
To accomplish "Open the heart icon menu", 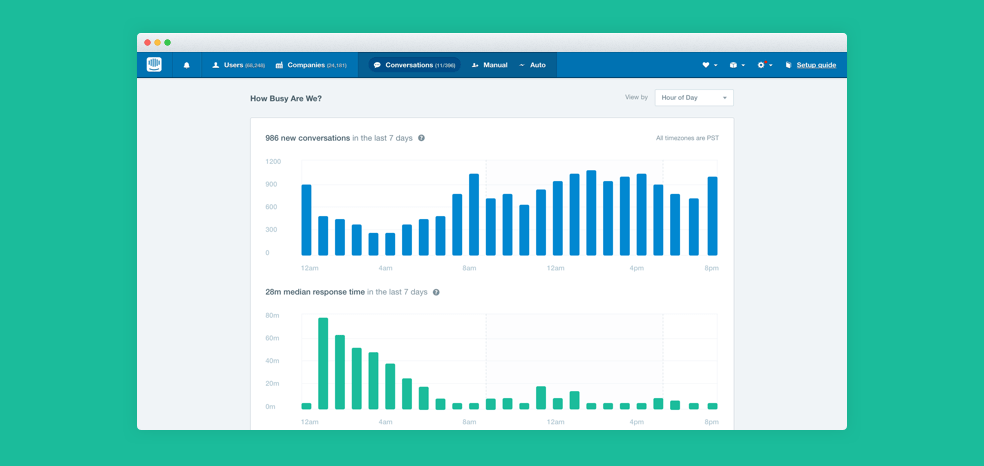I will (708, 65).
